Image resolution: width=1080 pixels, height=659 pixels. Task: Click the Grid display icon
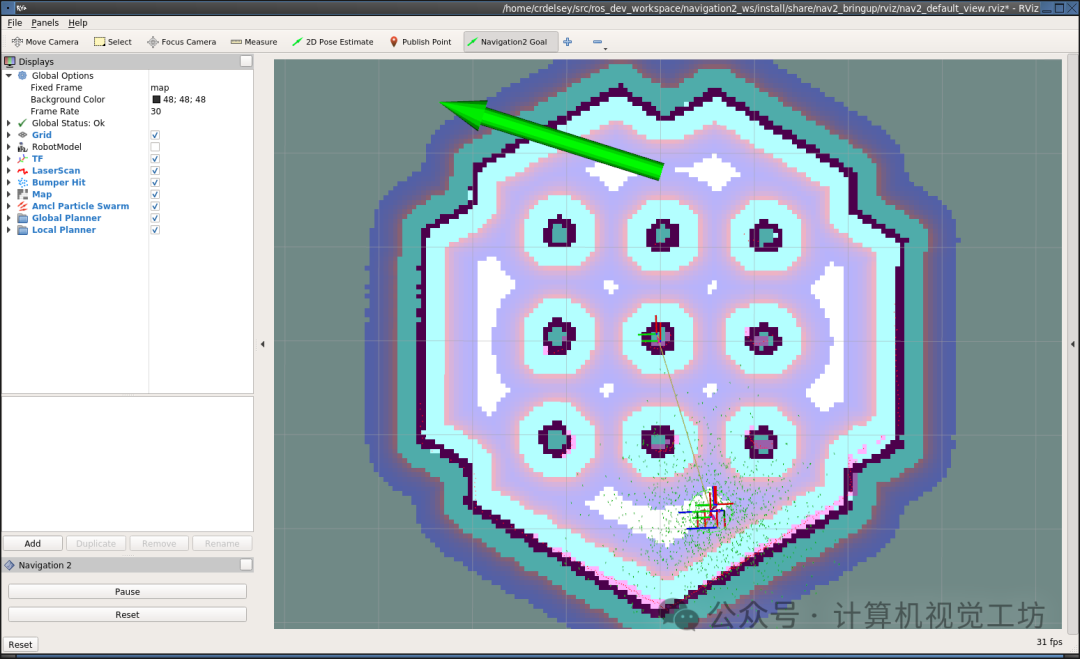(23, 135)
